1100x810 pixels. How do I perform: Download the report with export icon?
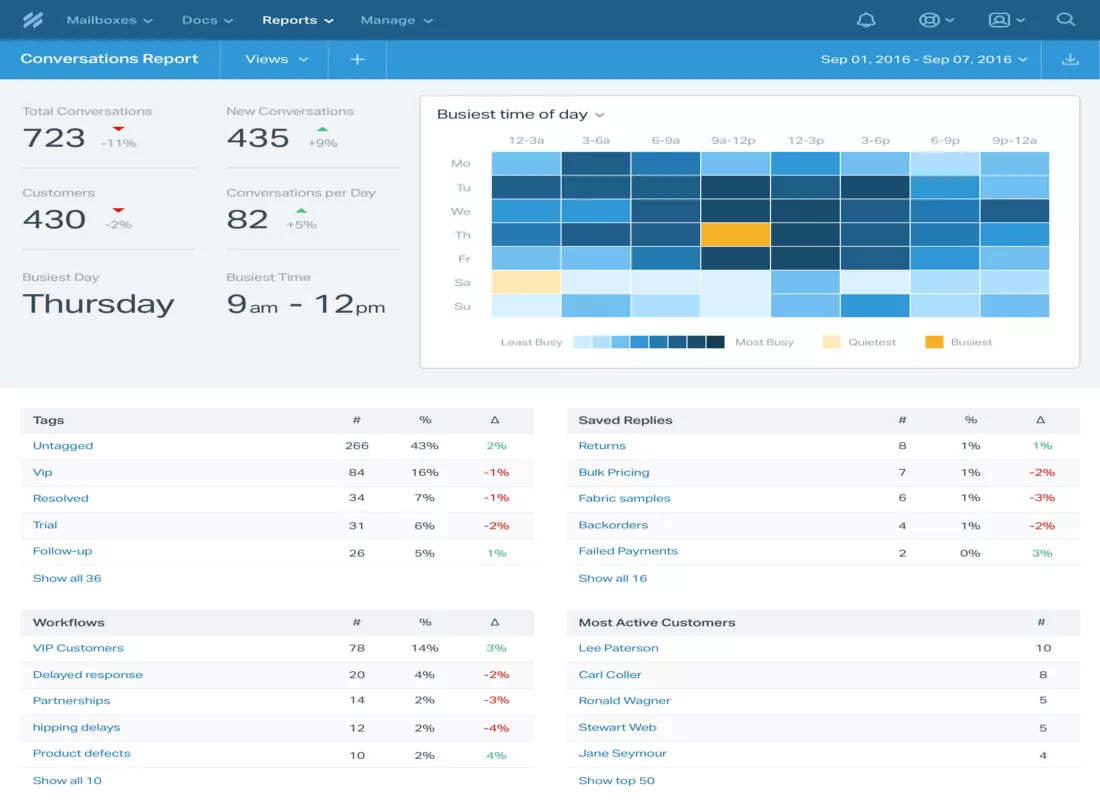point(1070,59)
